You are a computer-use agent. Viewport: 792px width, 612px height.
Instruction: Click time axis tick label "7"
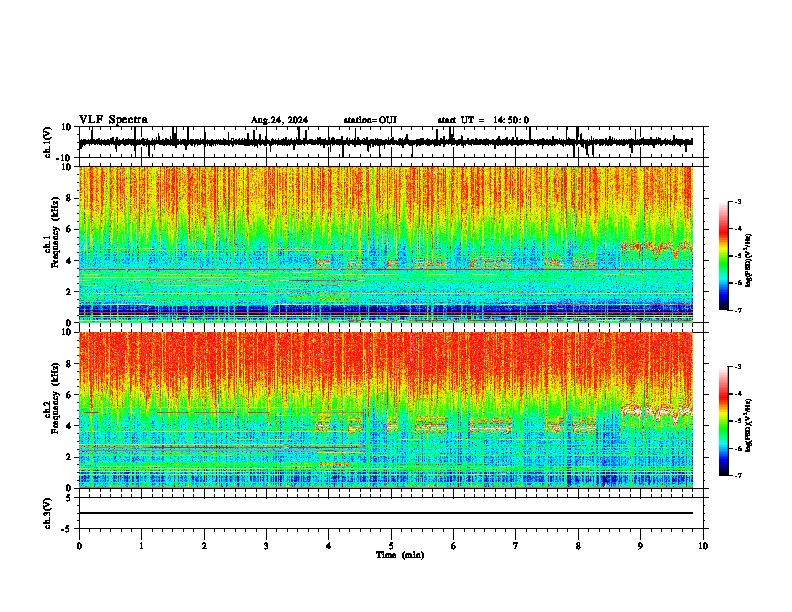(x=516, y=546)
